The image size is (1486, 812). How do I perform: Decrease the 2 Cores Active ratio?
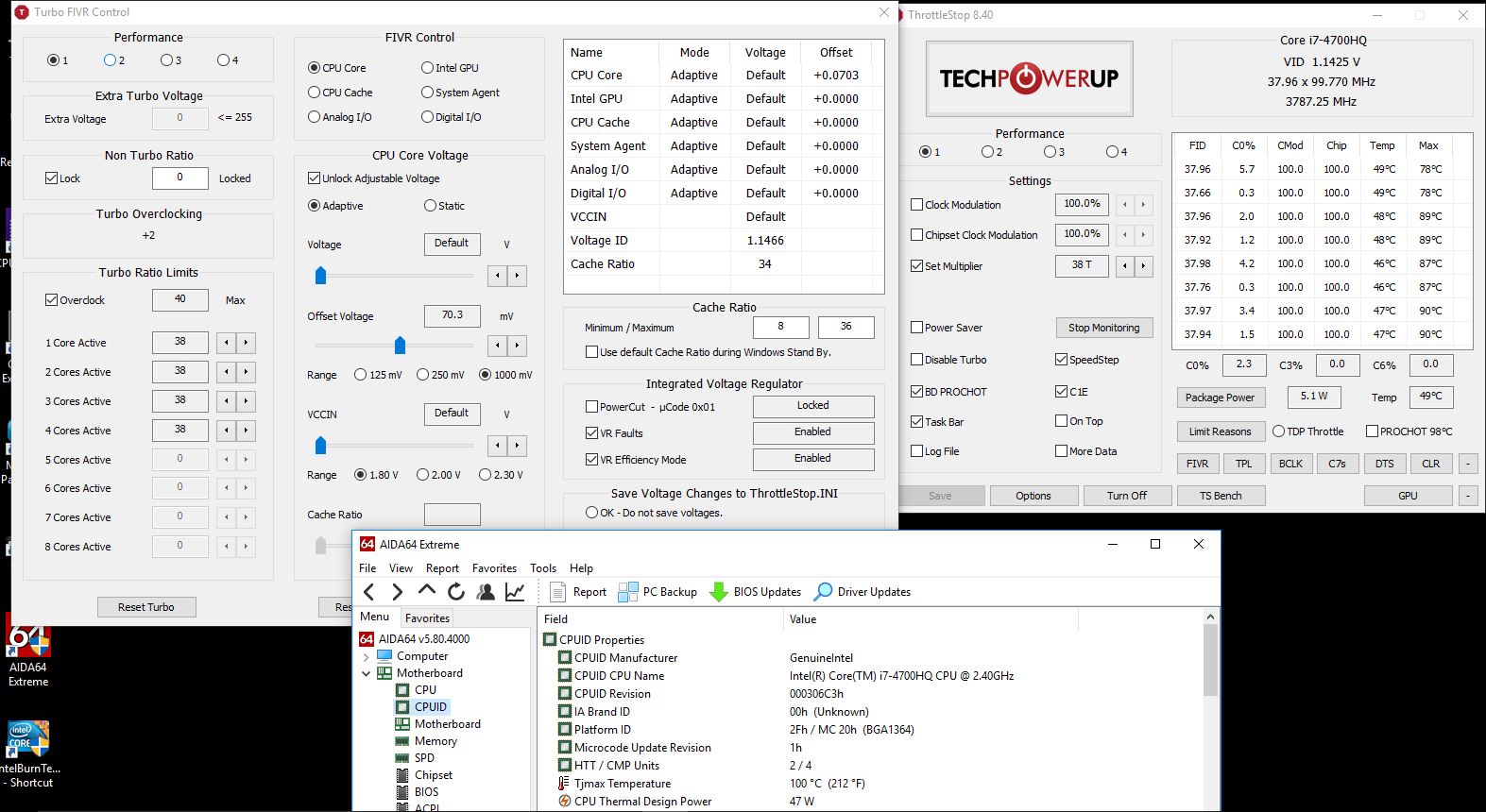tap(227, 372)
